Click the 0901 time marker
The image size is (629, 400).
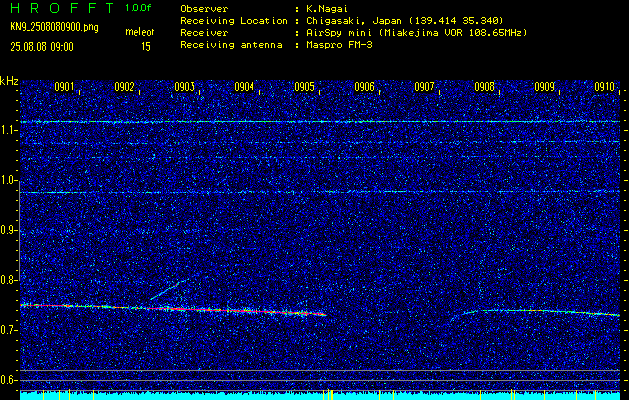64,87
